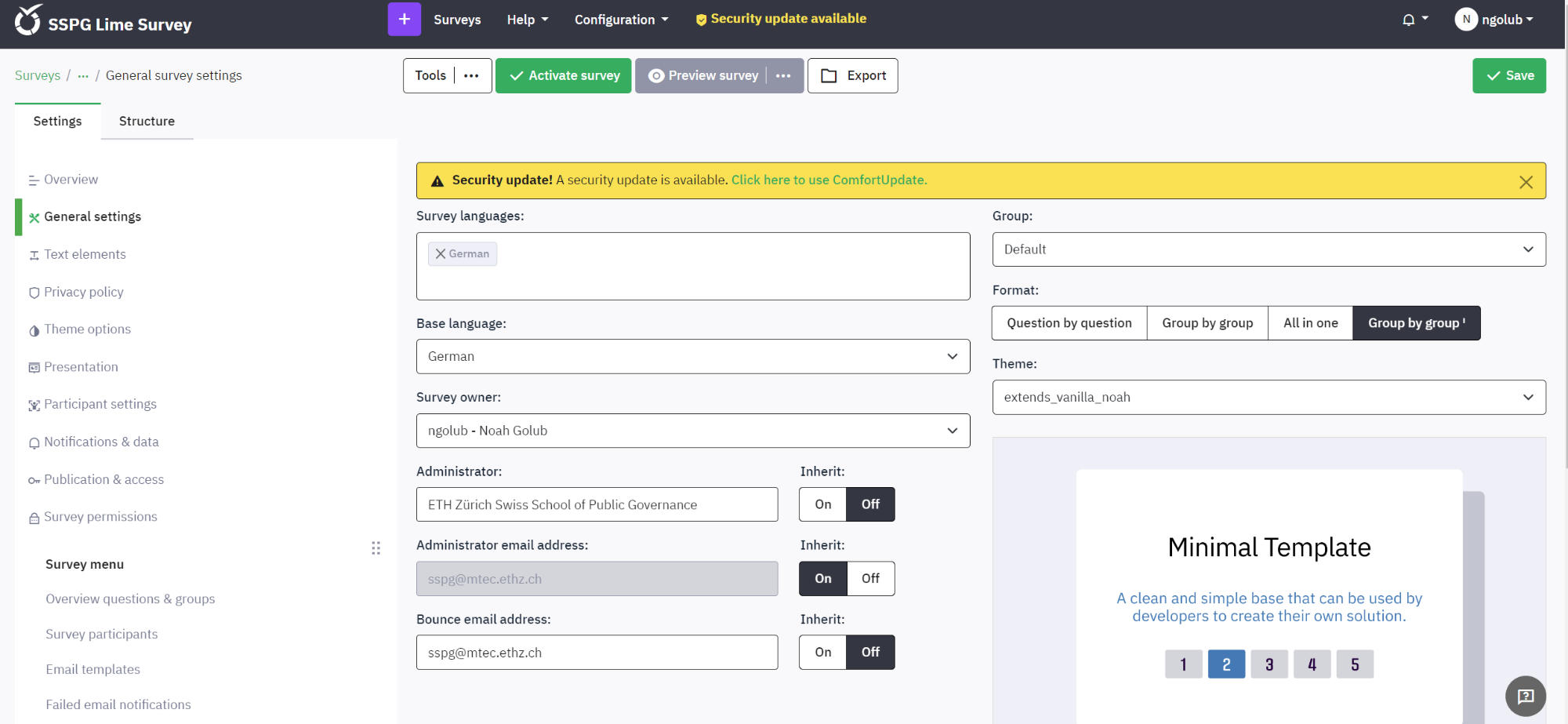This screenshot has height=724, width=1568.
Task: Click the Preview survey three-dots options icon
Action: tap(783, 76)
